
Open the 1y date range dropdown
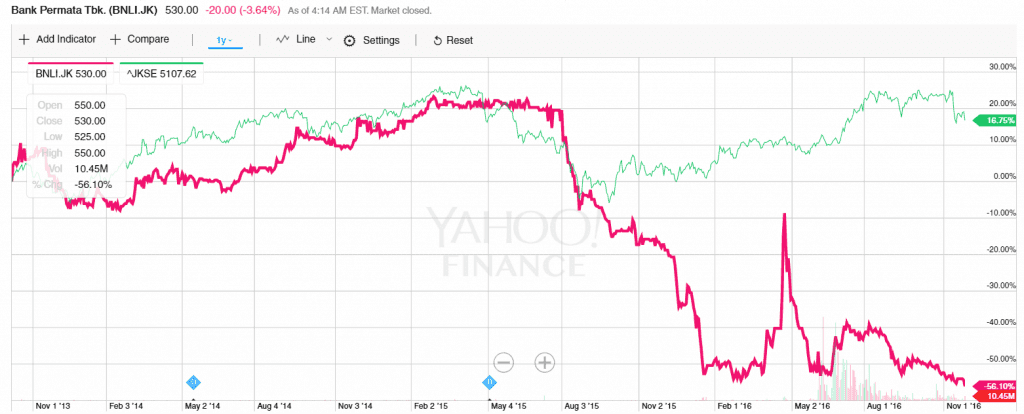point(223,40)
